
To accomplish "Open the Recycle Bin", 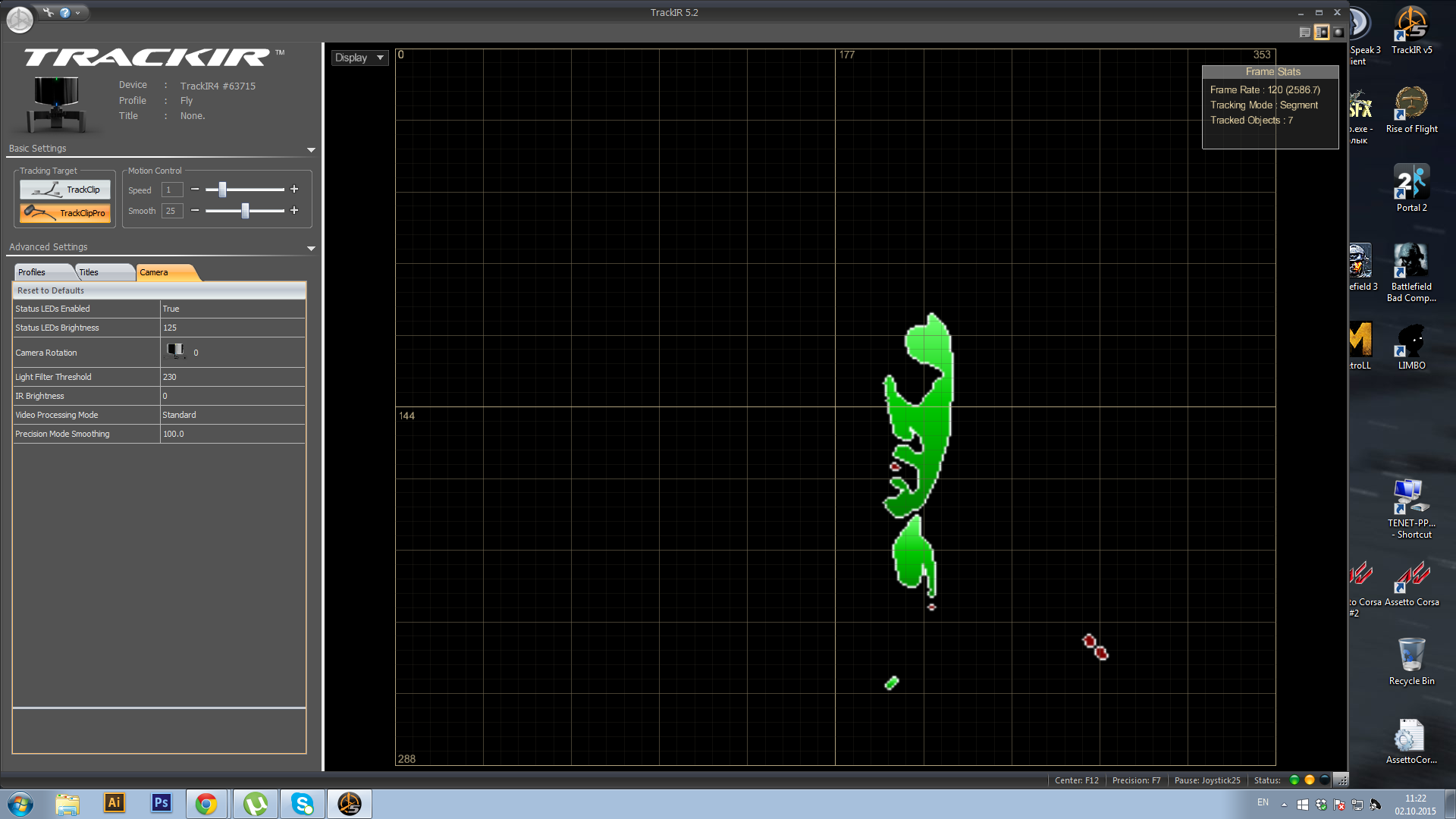I will (1411, 661).
